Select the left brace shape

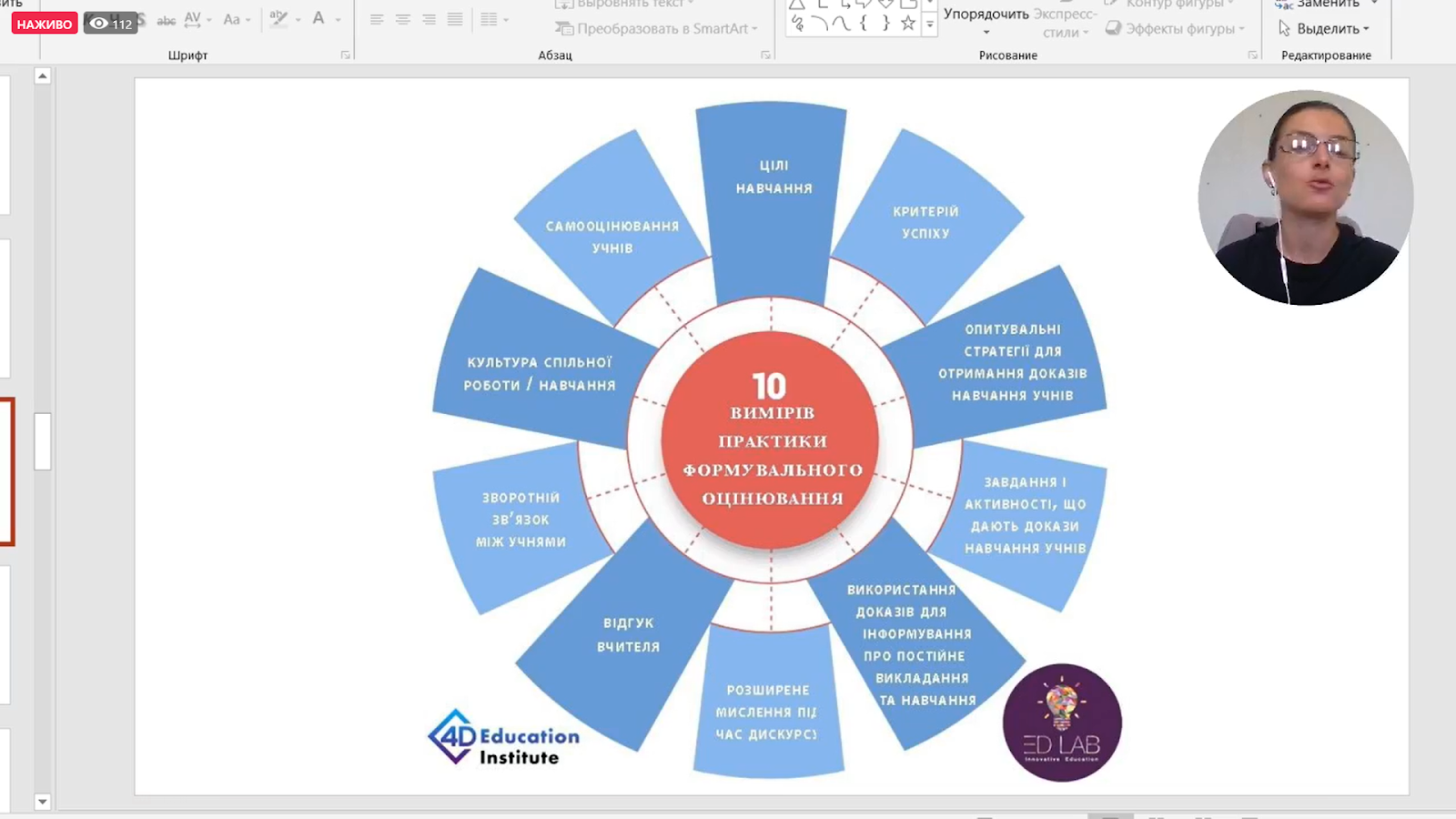[x=864, y=24]
